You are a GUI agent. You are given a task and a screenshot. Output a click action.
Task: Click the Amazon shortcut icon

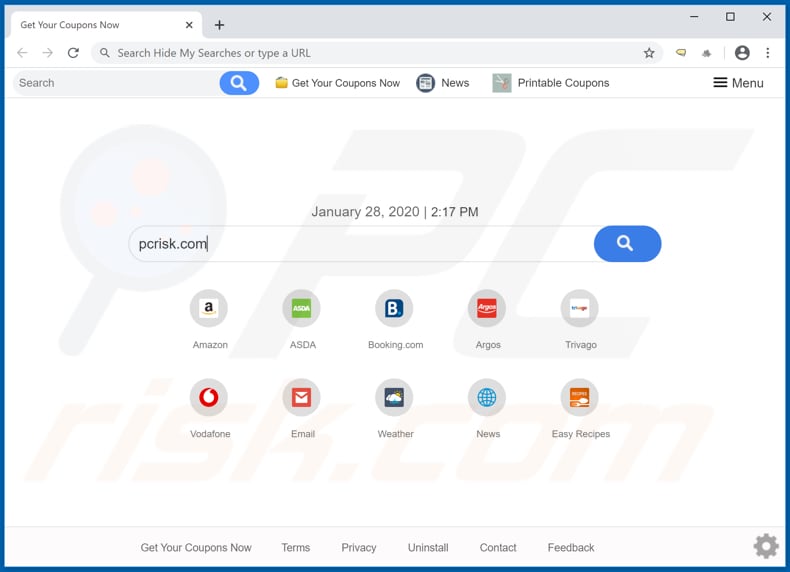[x=209, y=308]
